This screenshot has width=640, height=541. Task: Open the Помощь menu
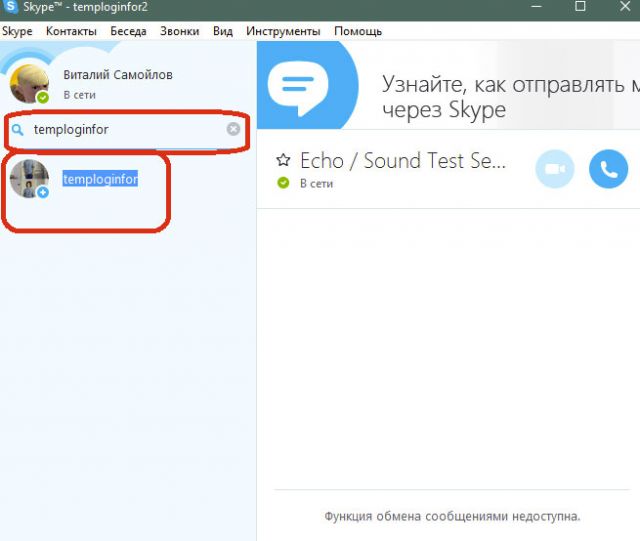point(358,31)
